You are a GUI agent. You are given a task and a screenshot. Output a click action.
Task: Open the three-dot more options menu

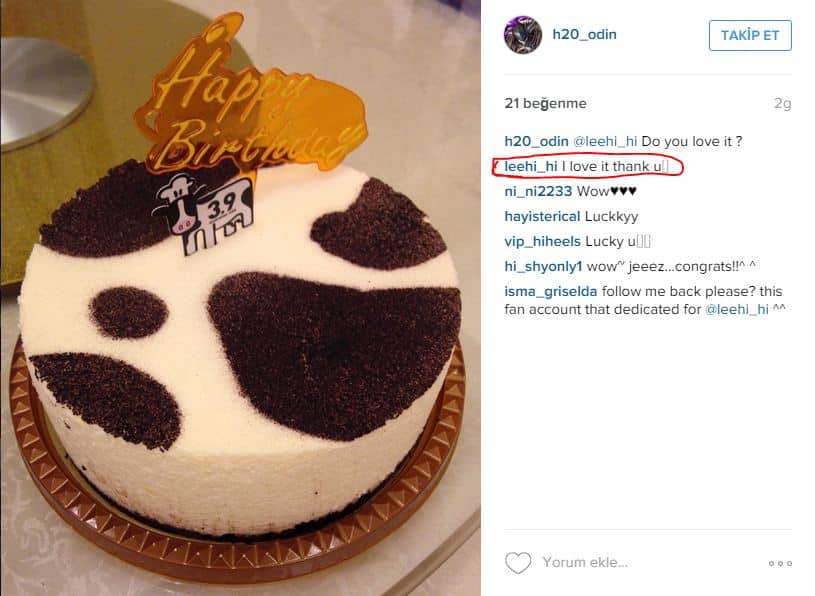pos(780,563)
